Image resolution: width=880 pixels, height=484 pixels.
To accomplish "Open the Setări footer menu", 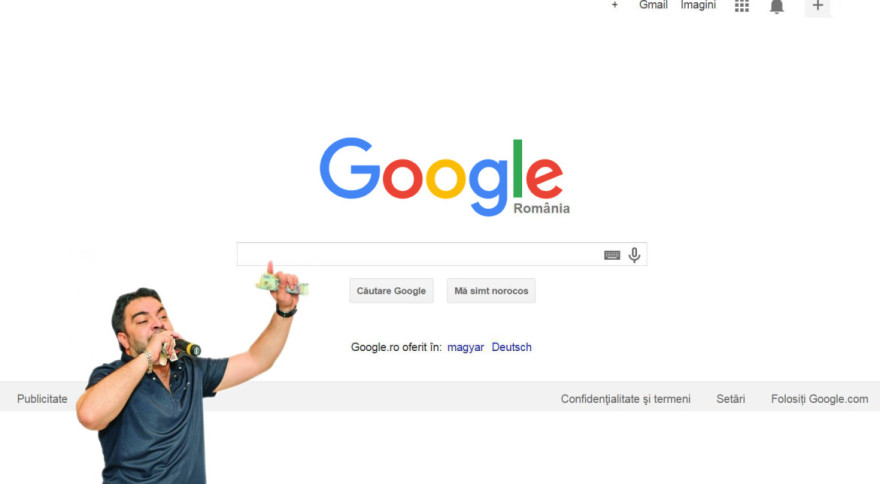I will pyautogui.click(x=731, y=399).
